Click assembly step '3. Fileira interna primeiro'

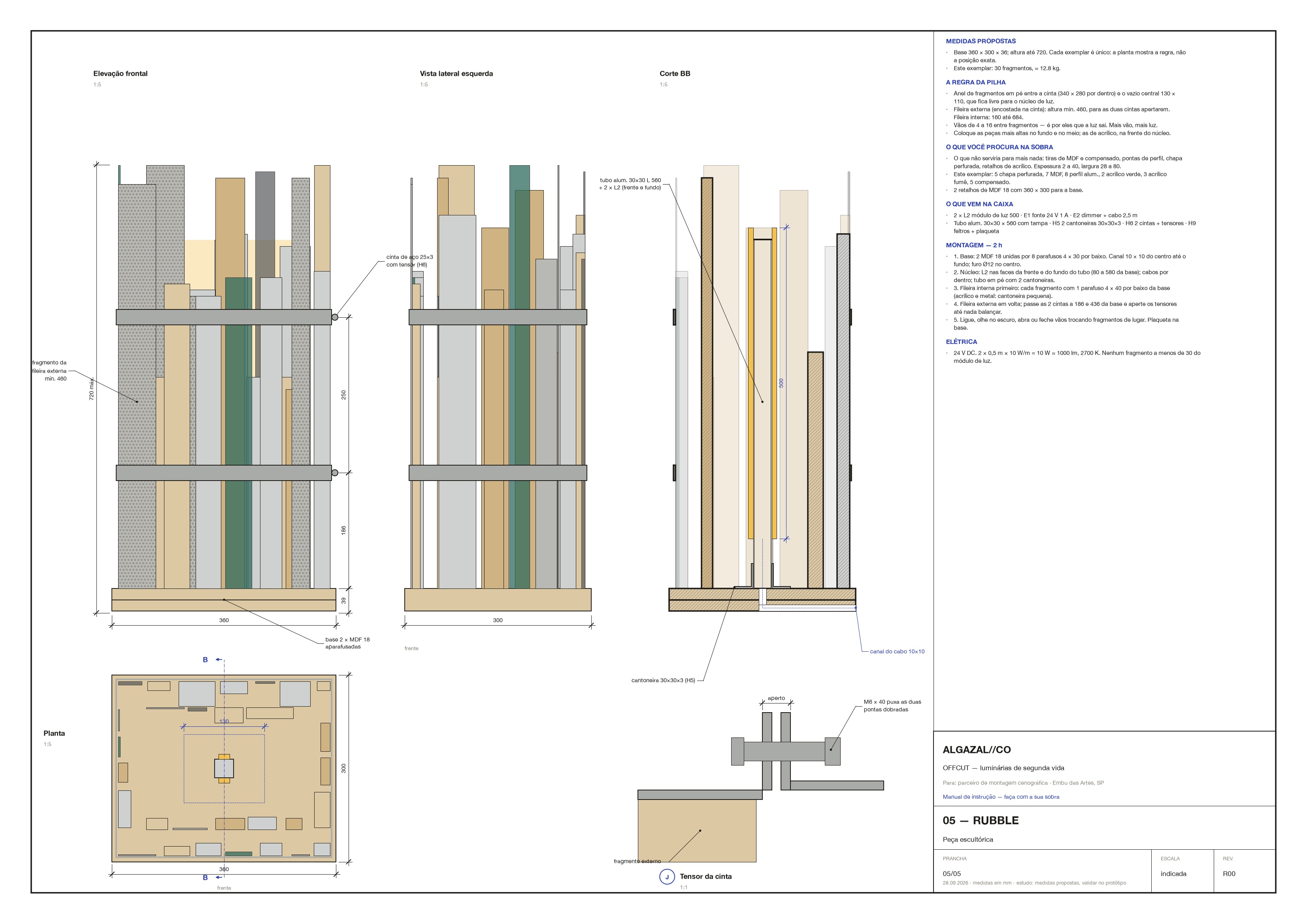(x=1062, y=292)
